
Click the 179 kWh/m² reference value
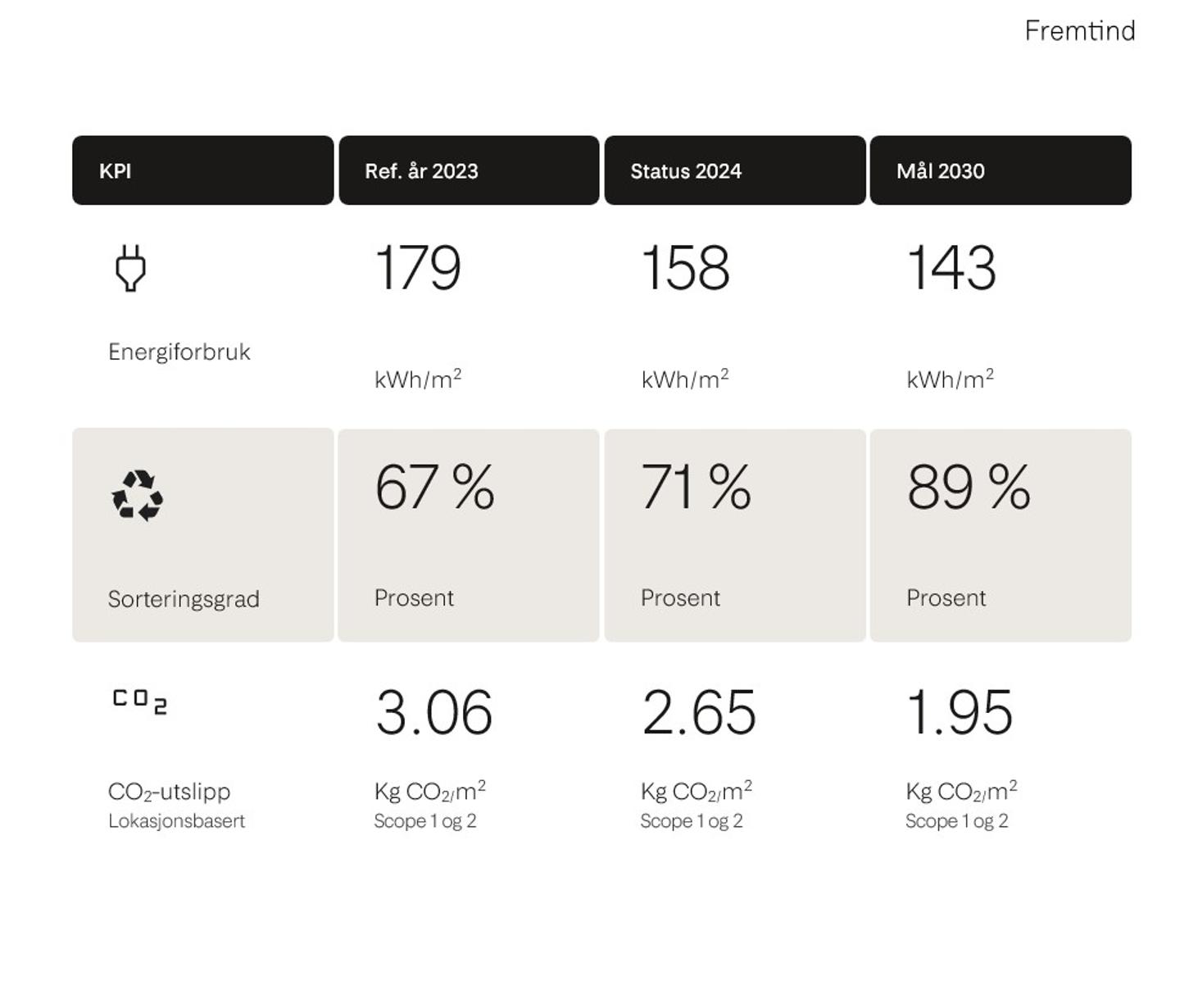pyautogui.click(x=418, y=269)
